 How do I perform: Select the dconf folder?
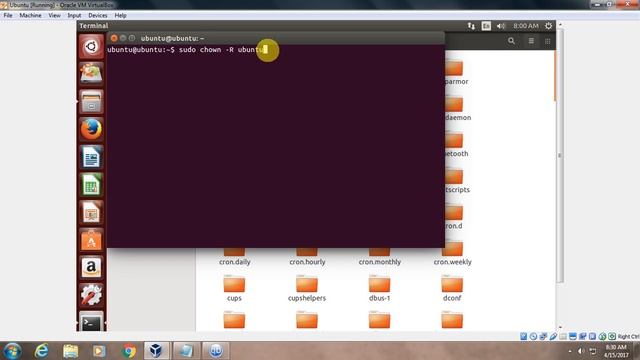coord(452,288)
